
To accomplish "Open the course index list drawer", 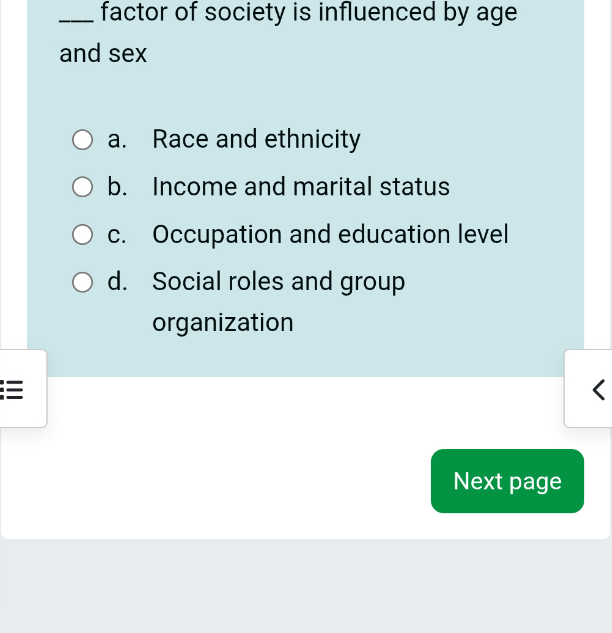I will (23, 389).
